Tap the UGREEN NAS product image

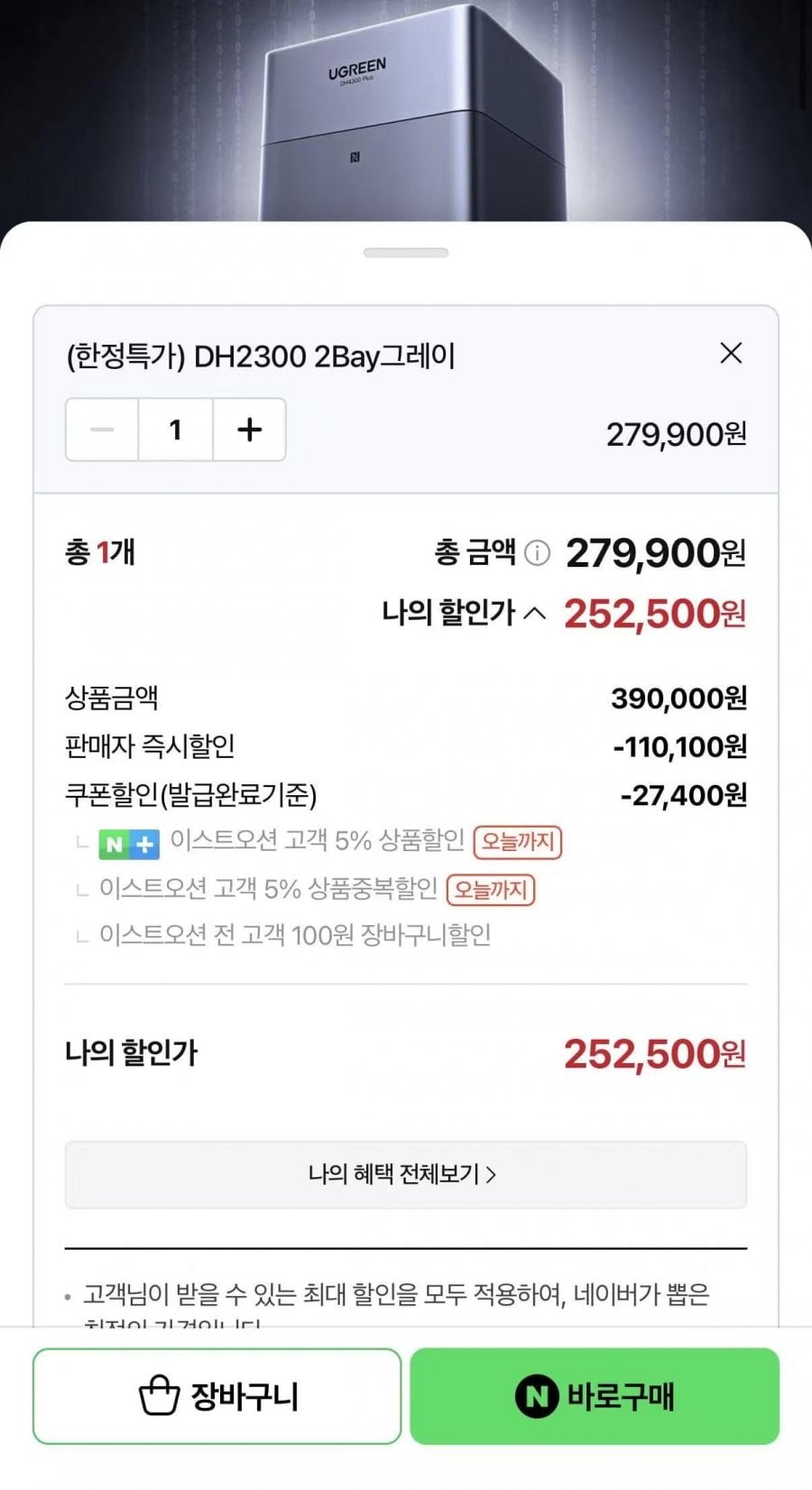click(411, 117)
